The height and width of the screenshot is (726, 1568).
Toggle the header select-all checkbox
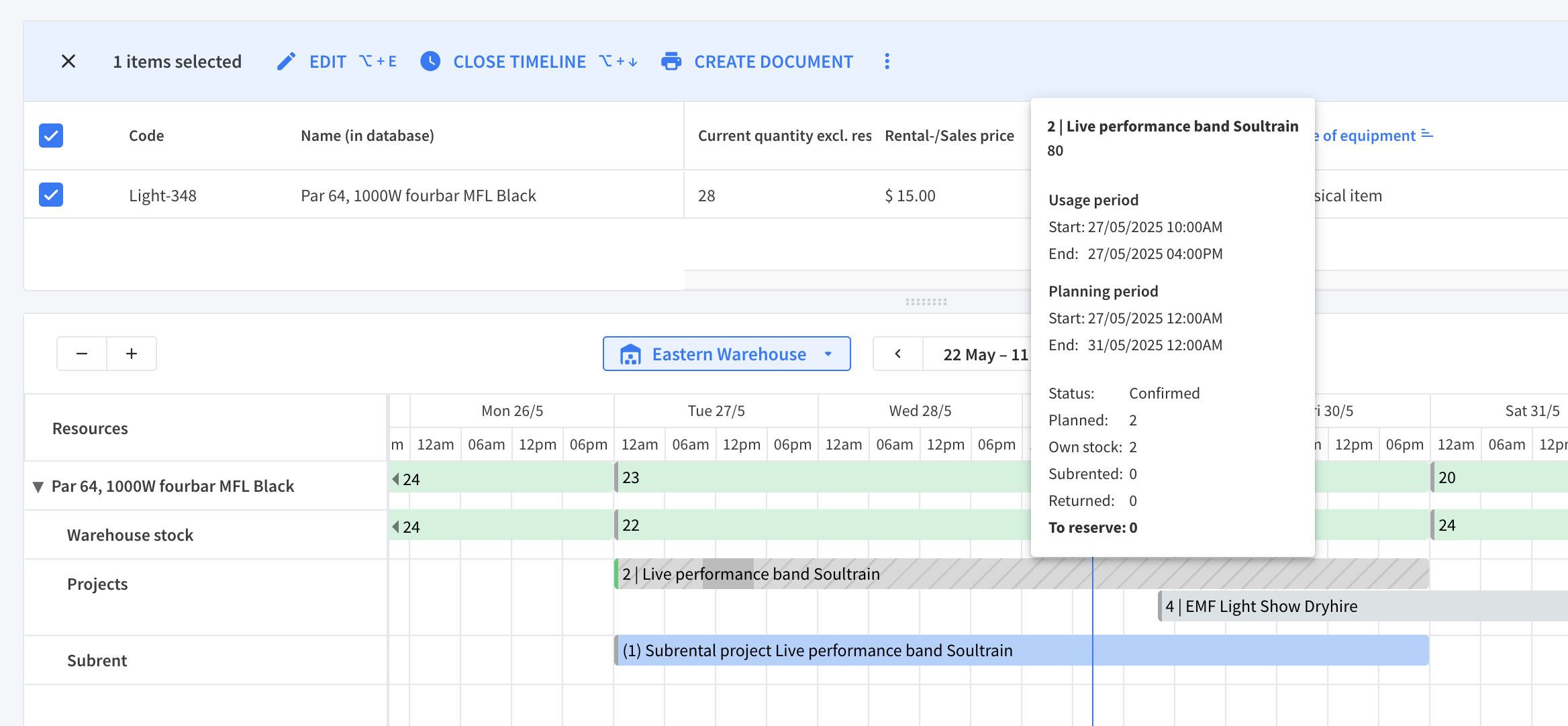[51, 136]
